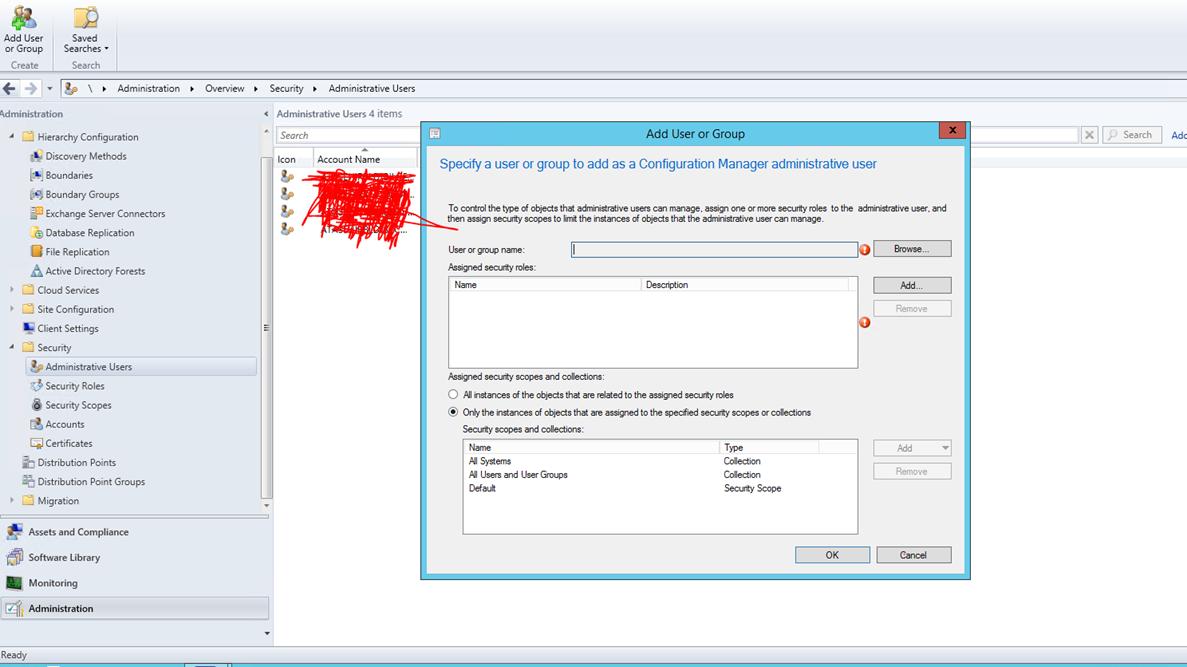Click the Distribution Point Groups icon
1187x667 pixels.
click(29, 482)
